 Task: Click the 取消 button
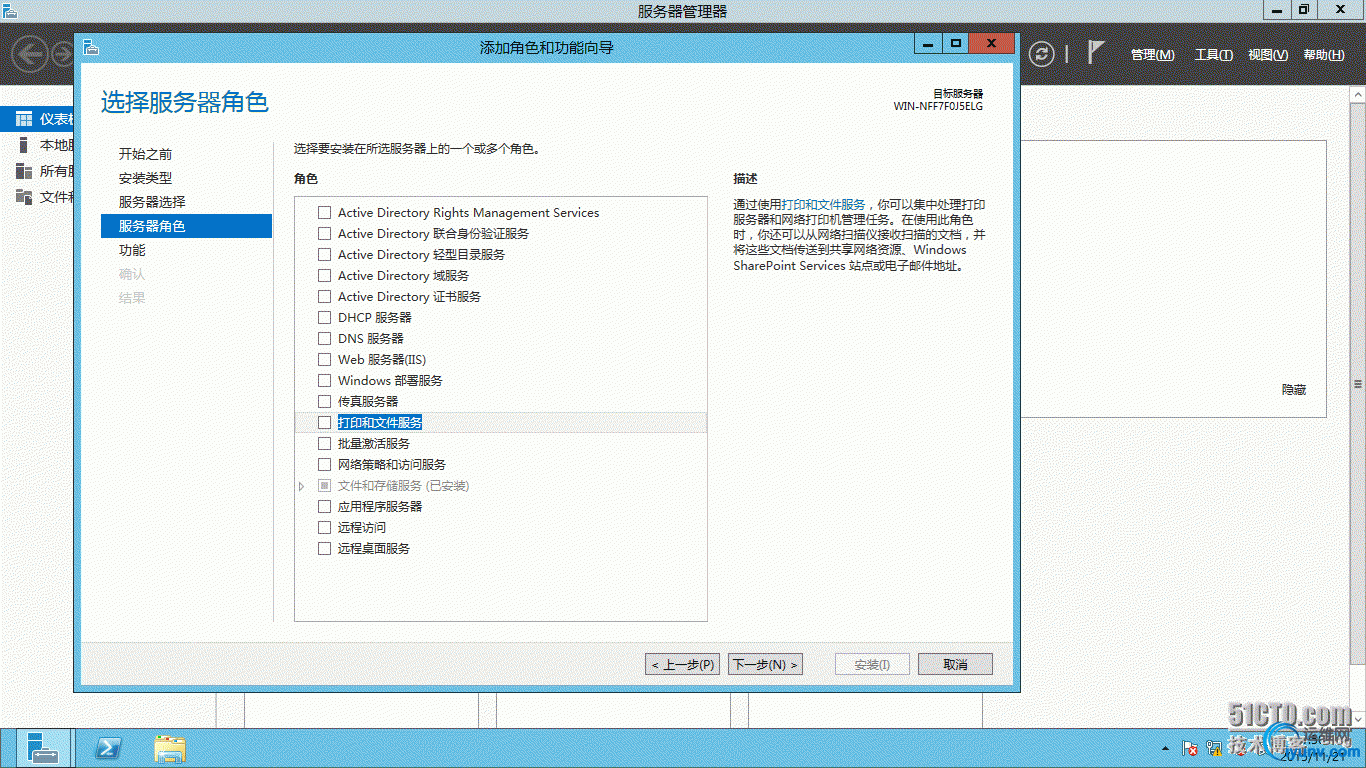click(x=955, y=664)
